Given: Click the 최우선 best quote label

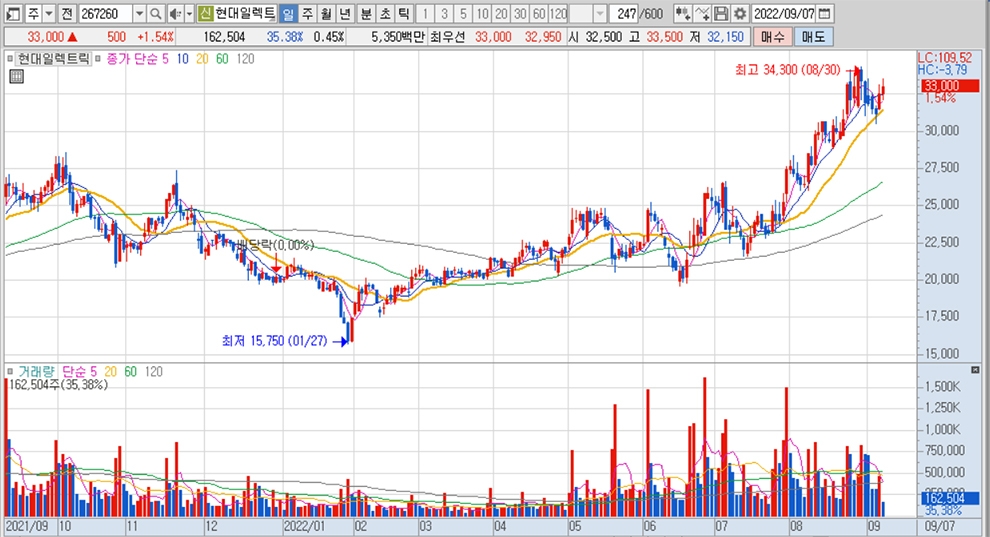Looking at the screenshot, I should (x=448, y=37).
